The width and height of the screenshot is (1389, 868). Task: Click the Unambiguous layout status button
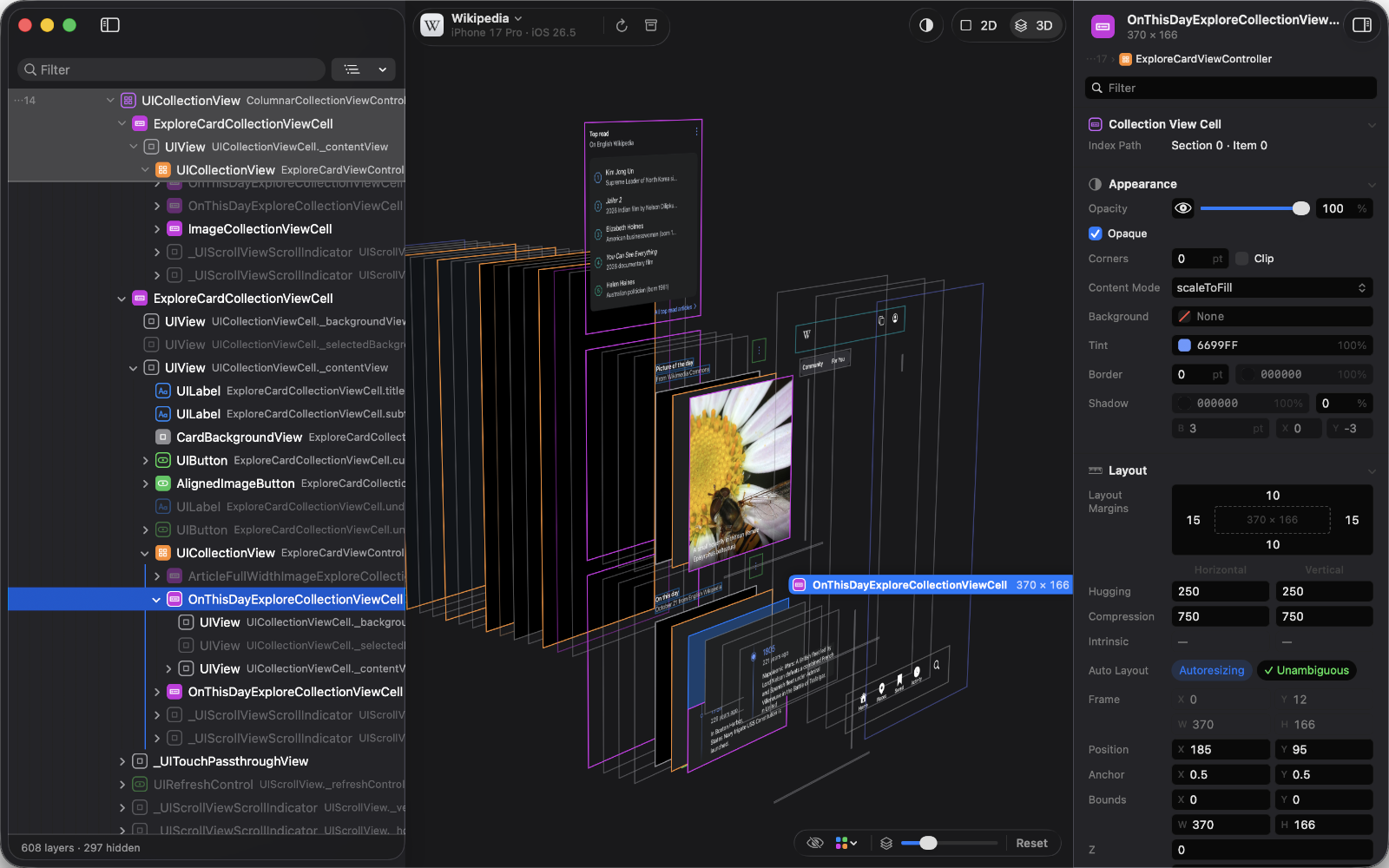pyautogui.click(x=1307, y=670)
